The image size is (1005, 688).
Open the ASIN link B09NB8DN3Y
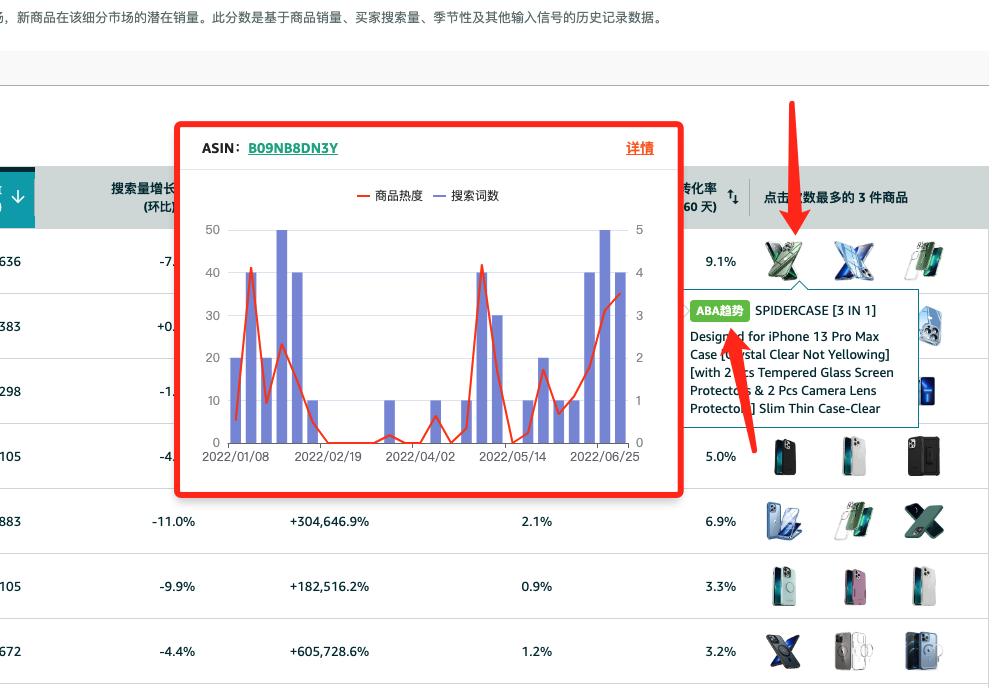pyautogui.click(x=290, y=148)
